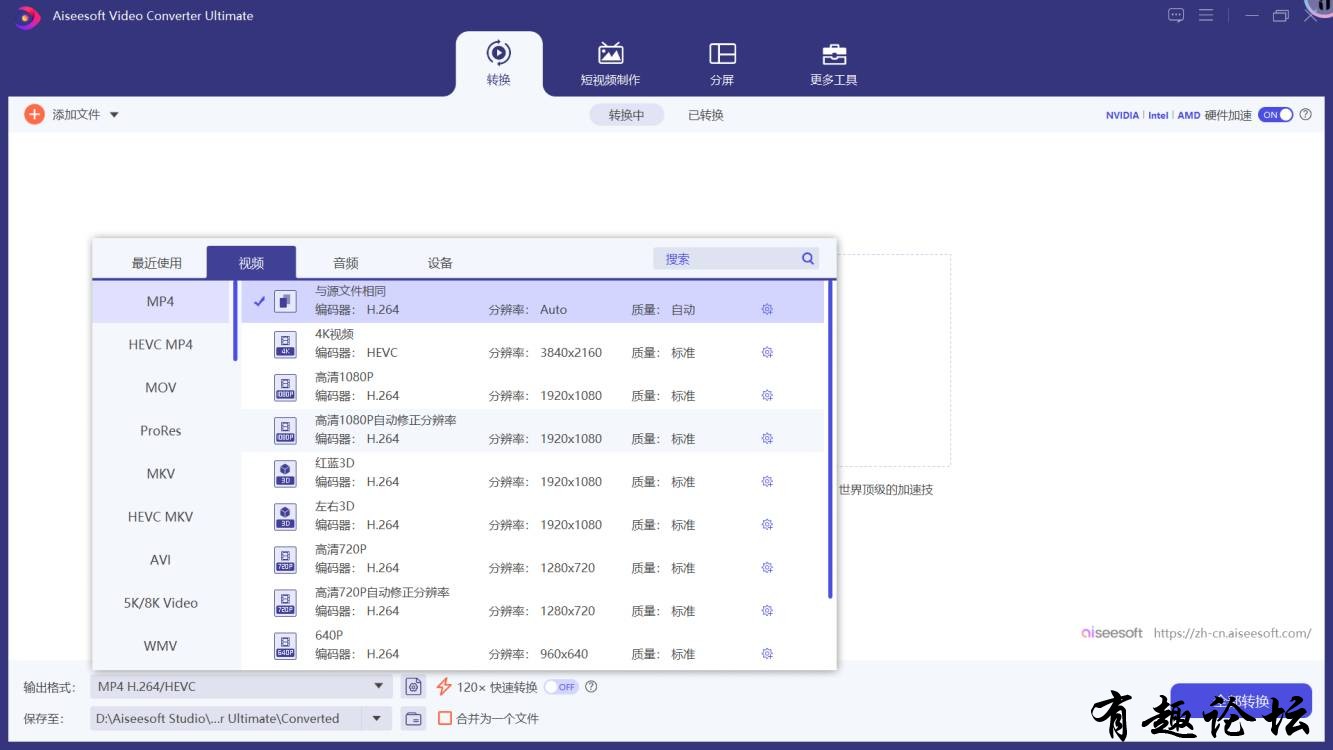Viewport: 1333px width, 750px height.
Task: Click the fast conversion help icon
Action: click(591, 687)
